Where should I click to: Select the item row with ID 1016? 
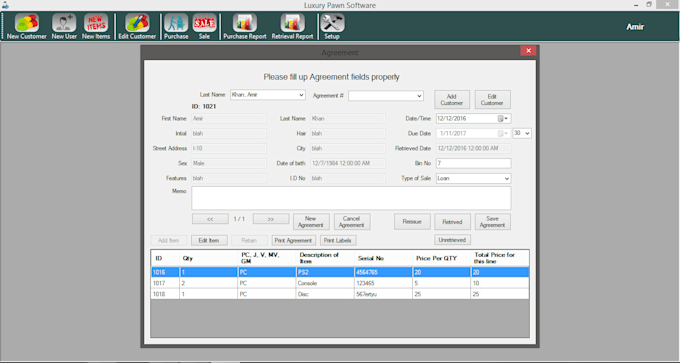tap(340, 272)
